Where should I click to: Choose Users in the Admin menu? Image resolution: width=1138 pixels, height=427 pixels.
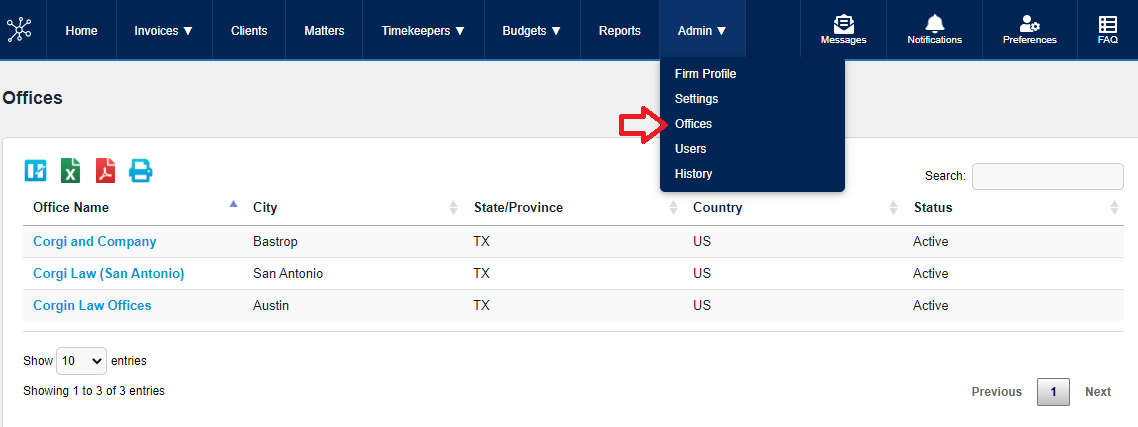(x=690, y=149)
